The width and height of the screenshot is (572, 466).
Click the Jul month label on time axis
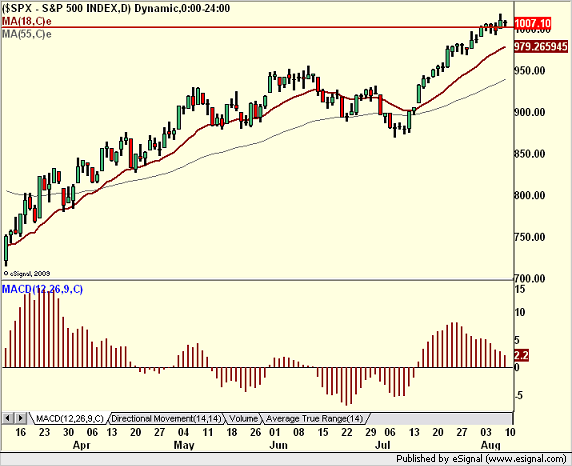(383, 445)
